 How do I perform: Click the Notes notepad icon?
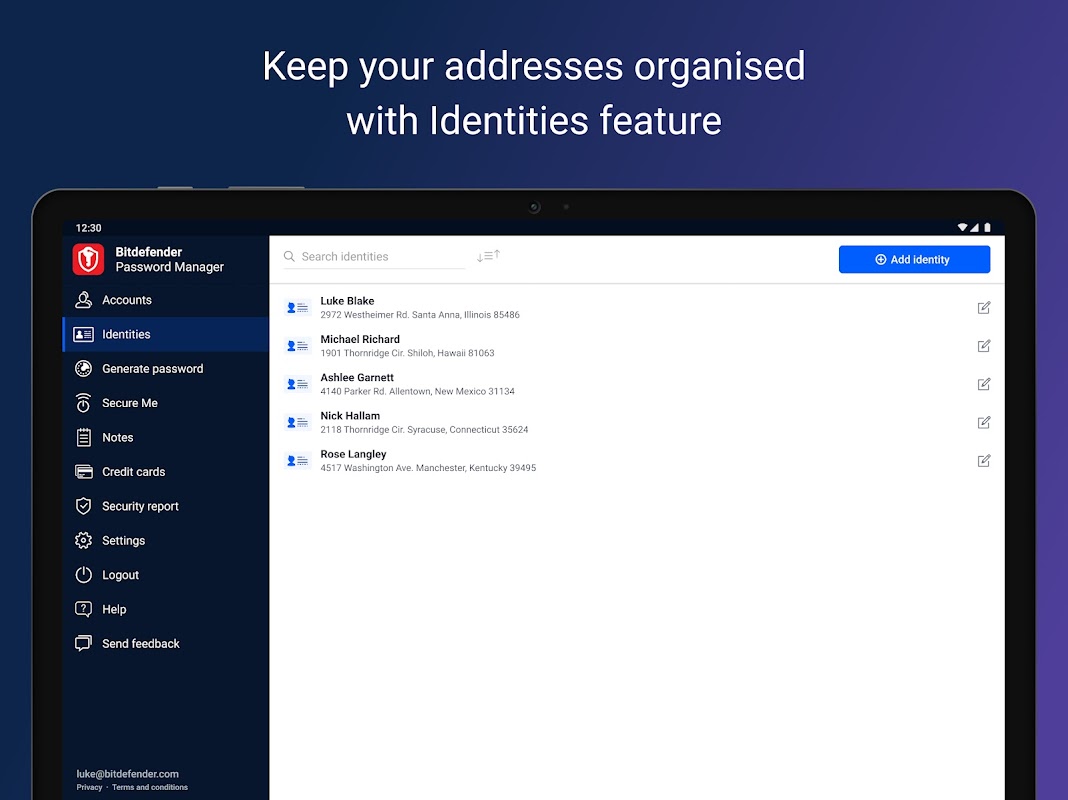pyautogui.click(x=83, y=437)
